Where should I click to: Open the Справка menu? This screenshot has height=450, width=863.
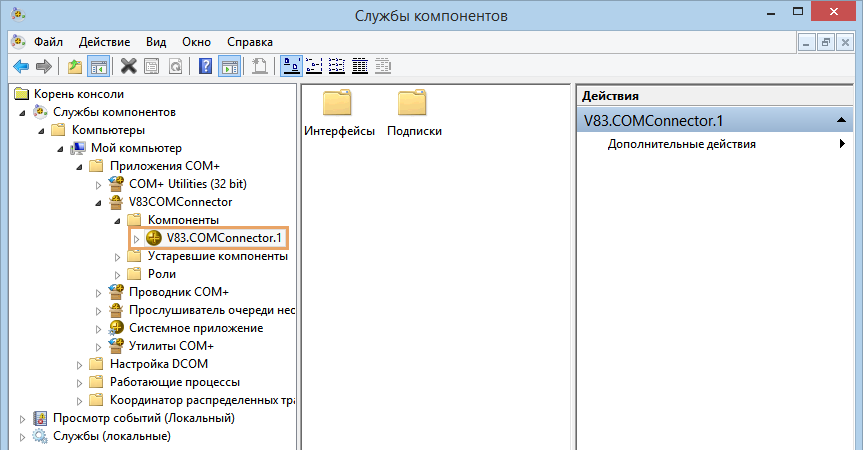(x=250, y=42)
